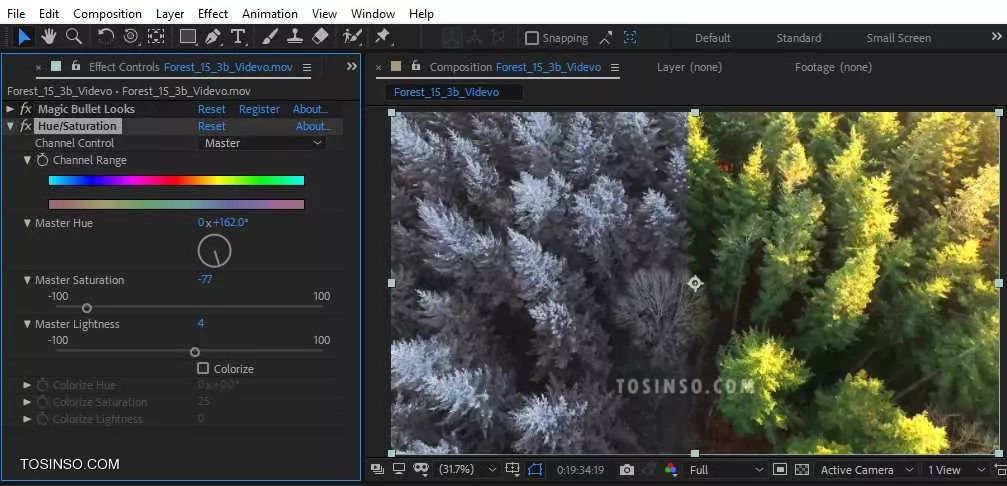The image size is (1007, 486).
Task: Click Always Preview This View icon
Action: click(377, 469)
